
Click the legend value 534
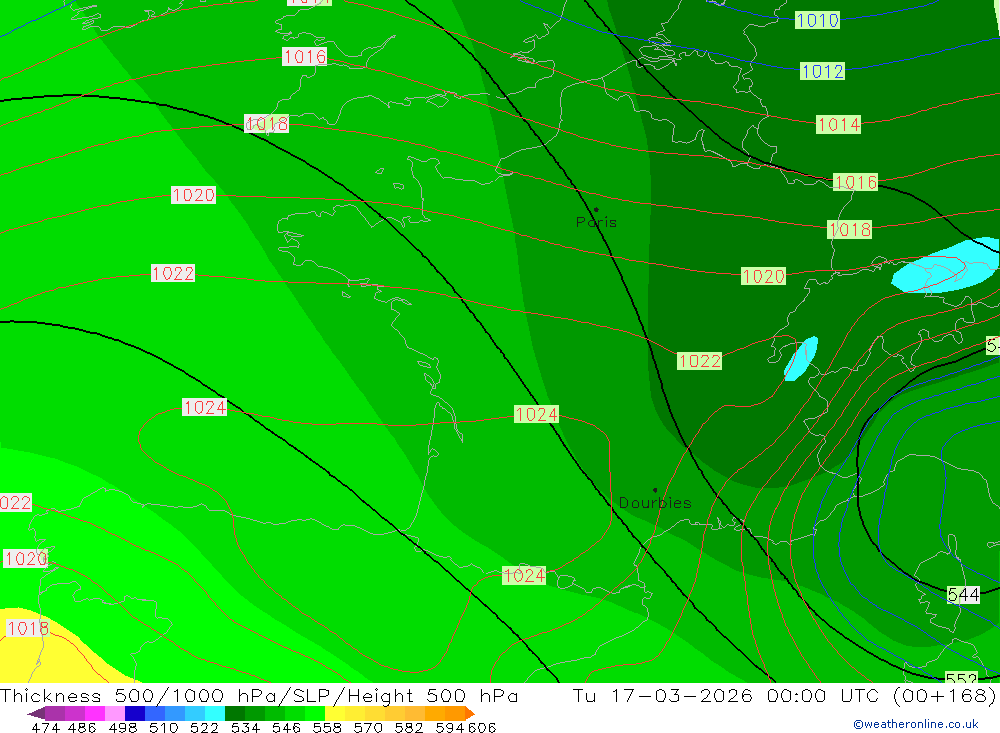[245, 728]
